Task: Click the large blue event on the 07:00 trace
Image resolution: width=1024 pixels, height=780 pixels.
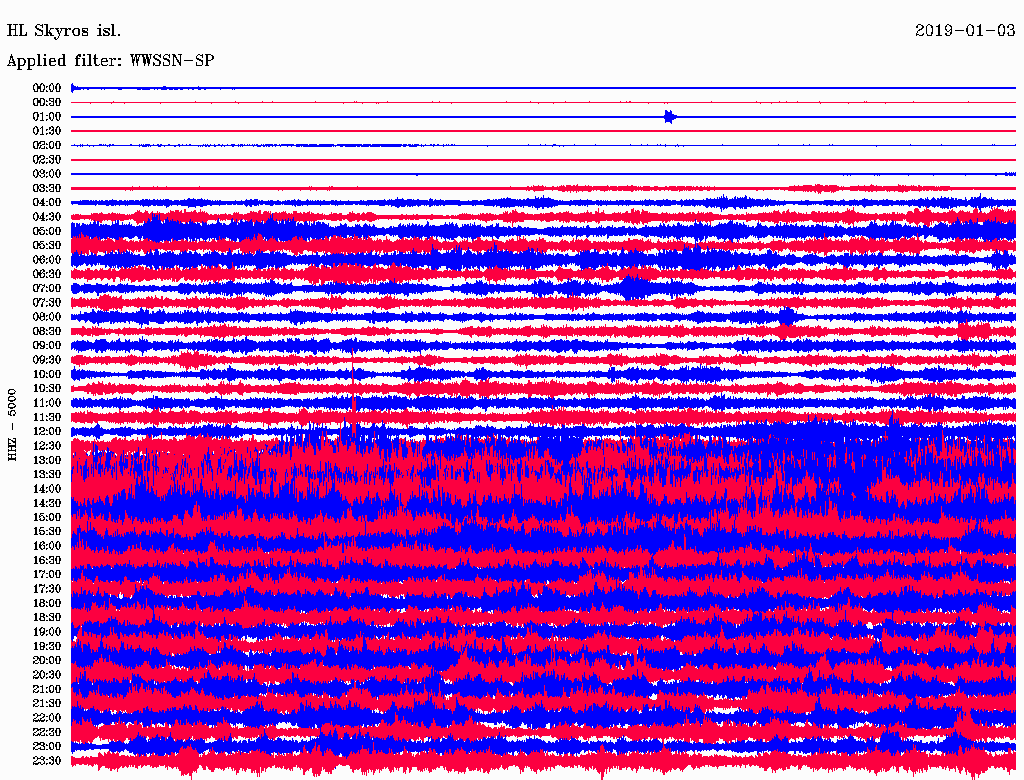Action: click(x=632, y=287)
